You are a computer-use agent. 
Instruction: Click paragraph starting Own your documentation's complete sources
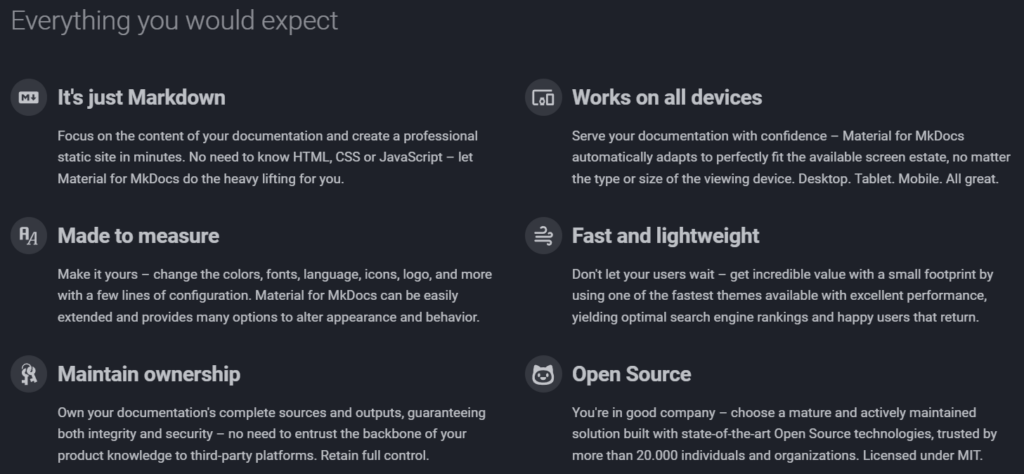tap(272, 434)
